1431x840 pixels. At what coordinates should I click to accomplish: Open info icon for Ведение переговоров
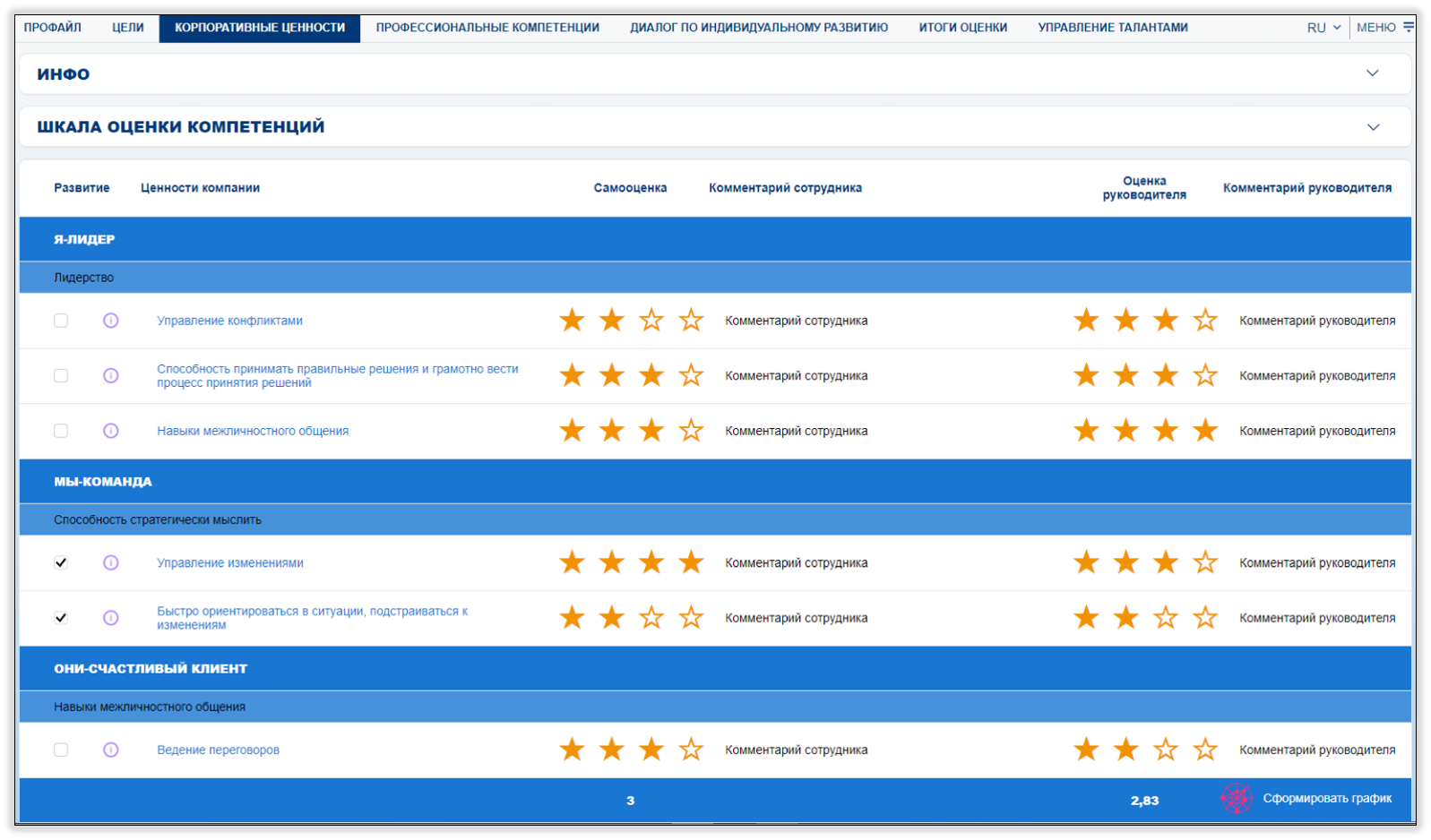111,750
